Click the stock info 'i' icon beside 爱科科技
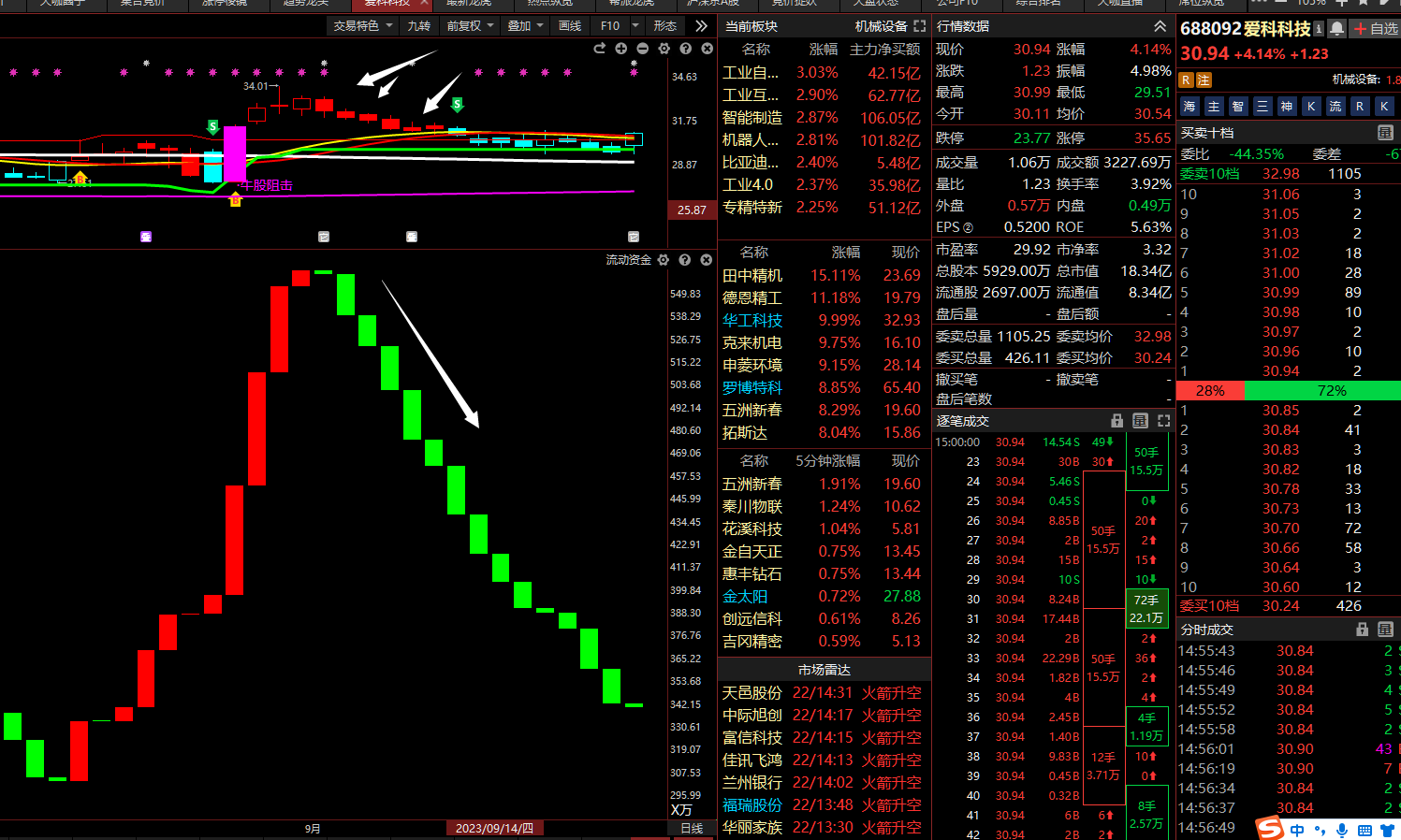Image resolution: width=1401 pixels, height=840 pixels. coord(1319,29)
